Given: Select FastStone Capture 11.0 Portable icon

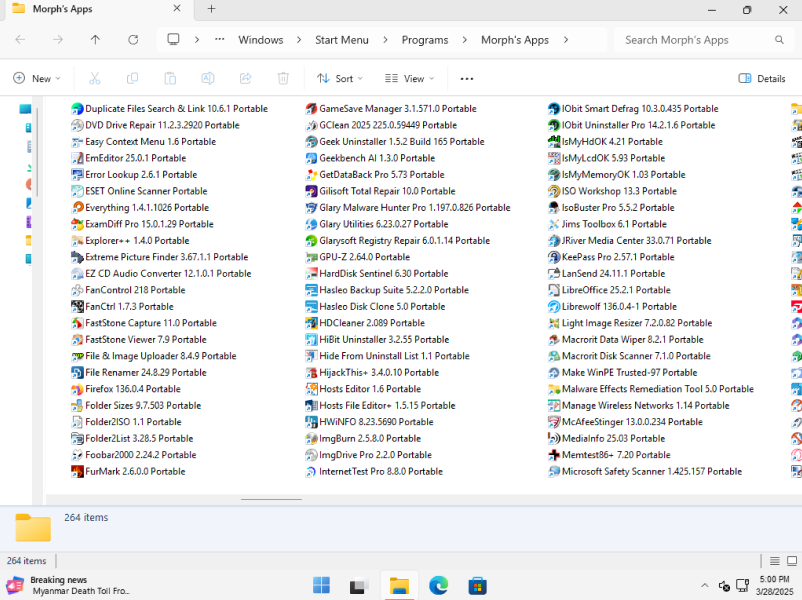Looking at the screenshot, I should coord(77,323).
